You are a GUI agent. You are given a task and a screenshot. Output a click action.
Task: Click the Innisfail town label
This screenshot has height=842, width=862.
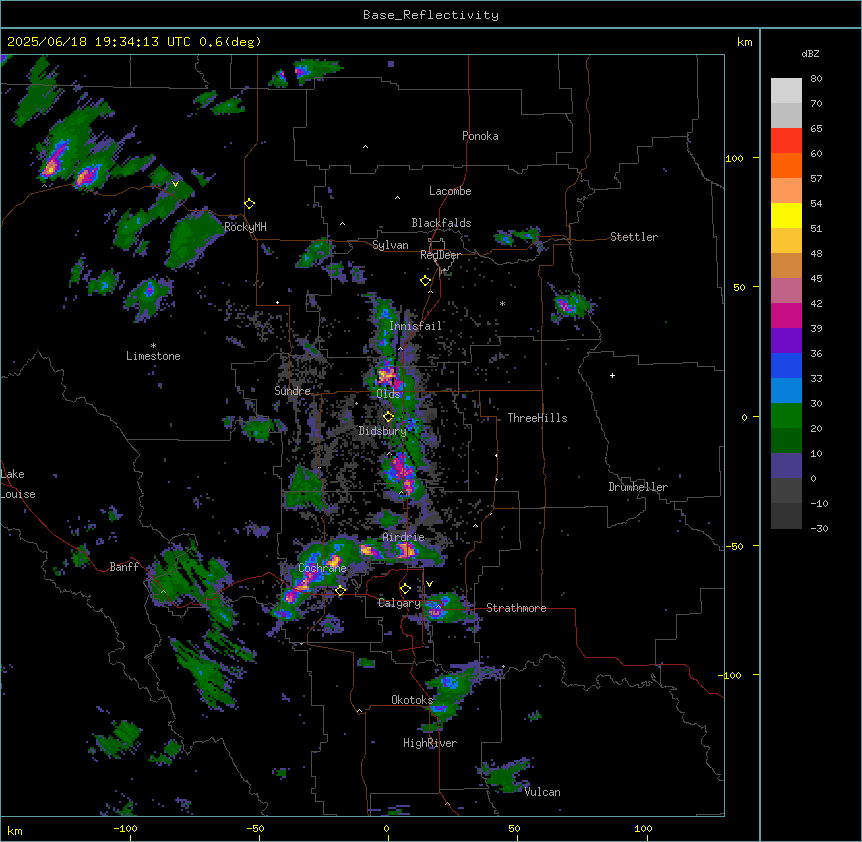(x=415, y=326)
